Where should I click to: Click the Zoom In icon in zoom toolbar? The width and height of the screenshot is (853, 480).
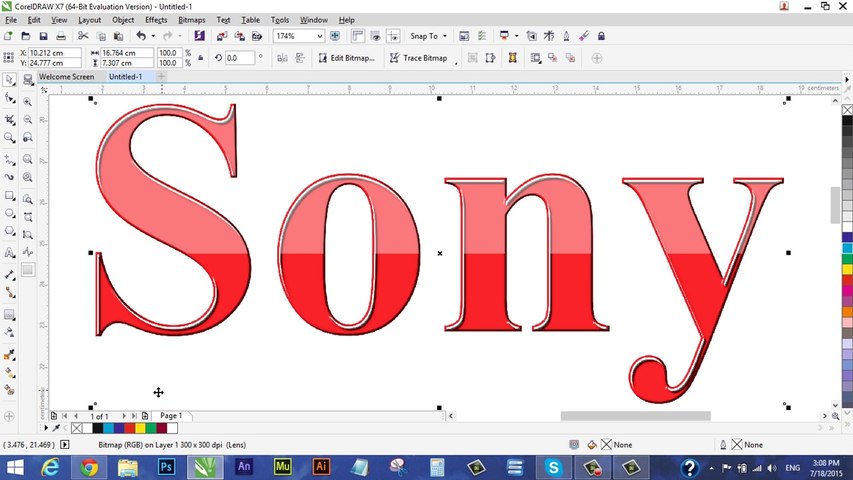point(28,102)
